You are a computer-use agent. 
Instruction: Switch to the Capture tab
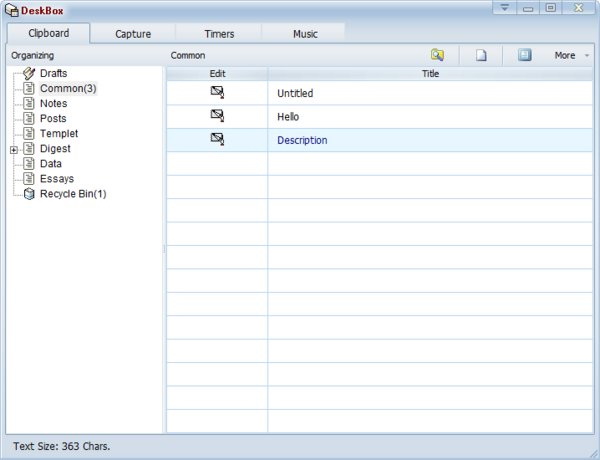point(133,34)
